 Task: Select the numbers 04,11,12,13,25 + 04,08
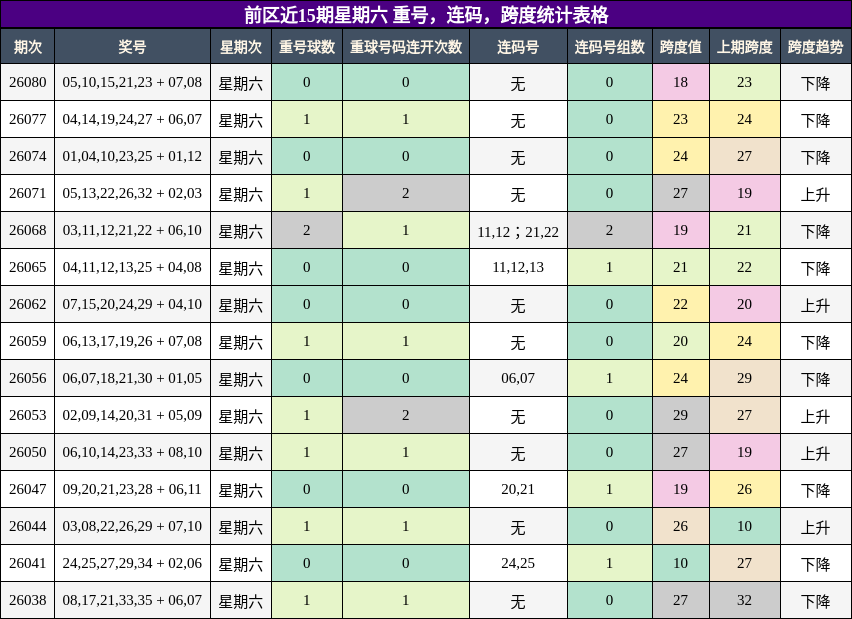[132, 267]
